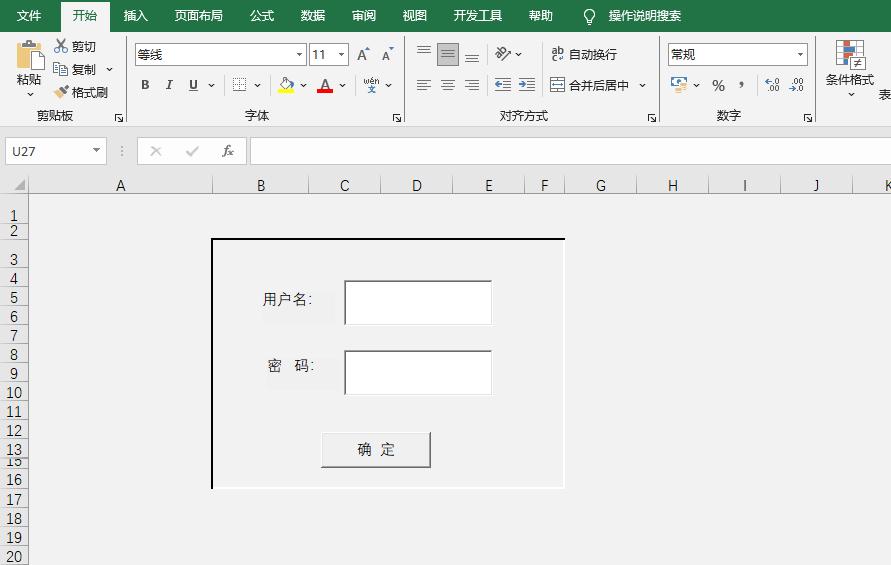This screenshot has width=891, height=565.
Task: Select row 5 header
Action: point(14,297)
